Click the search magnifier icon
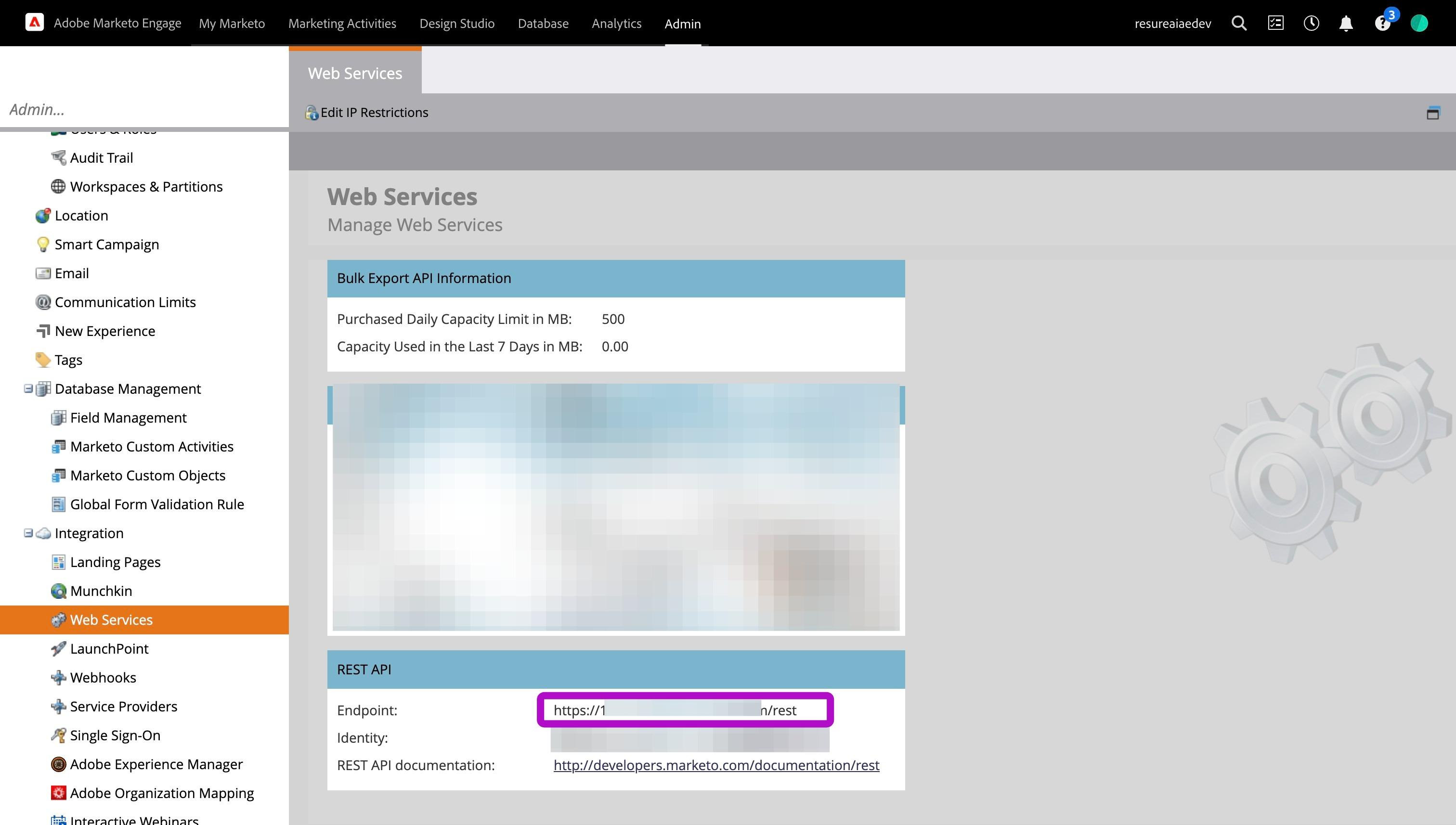 tap(1239, 23)
